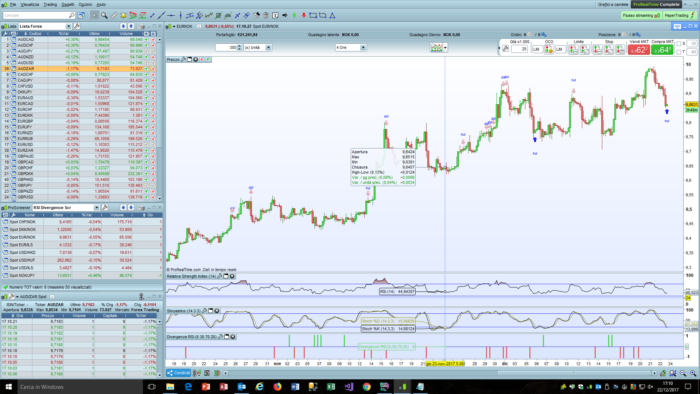Select the magnifier zoom tool in toolbar
Screen dimensions: 700x394
104,15
